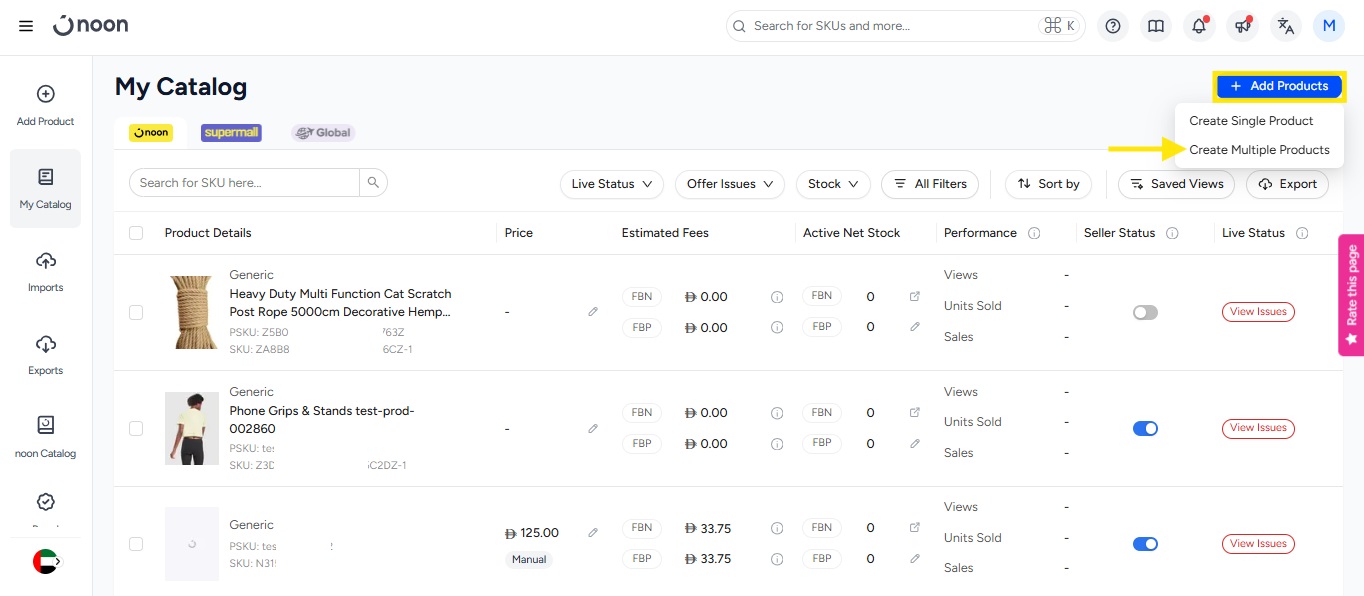Tick the select-all checkbox in table header

(136, 233)
